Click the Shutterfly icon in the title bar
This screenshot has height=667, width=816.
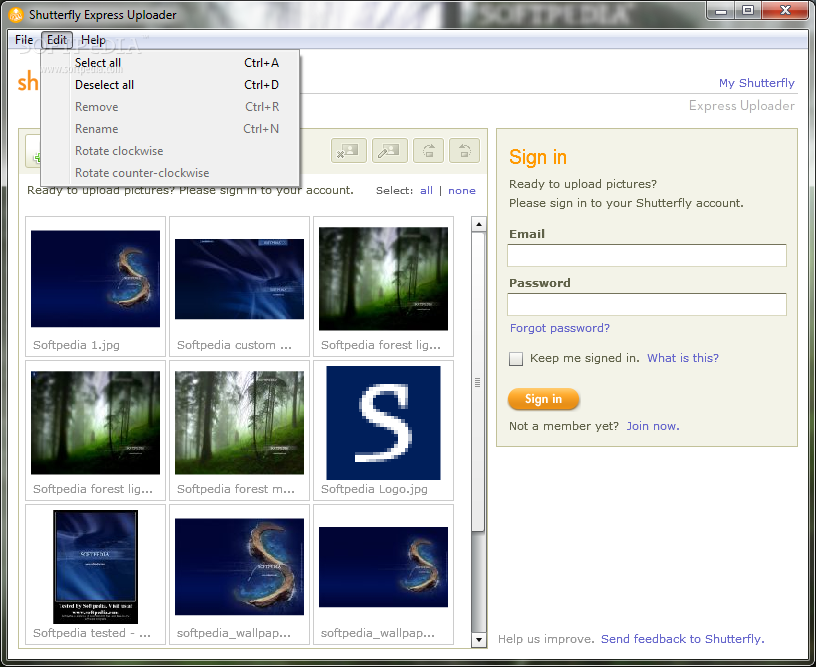pos(16,15)
